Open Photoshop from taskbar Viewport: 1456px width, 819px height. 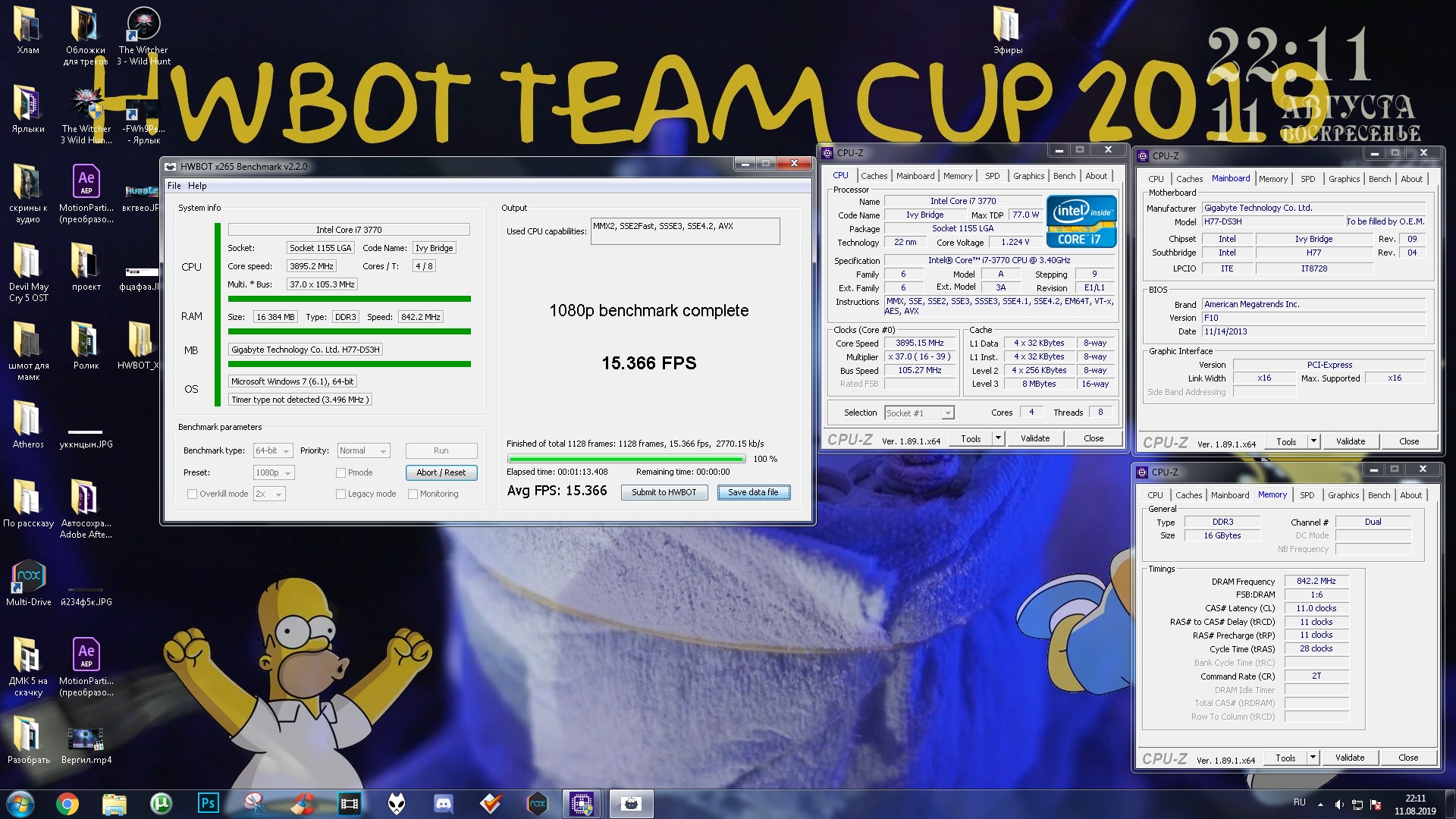pos(208,803)
